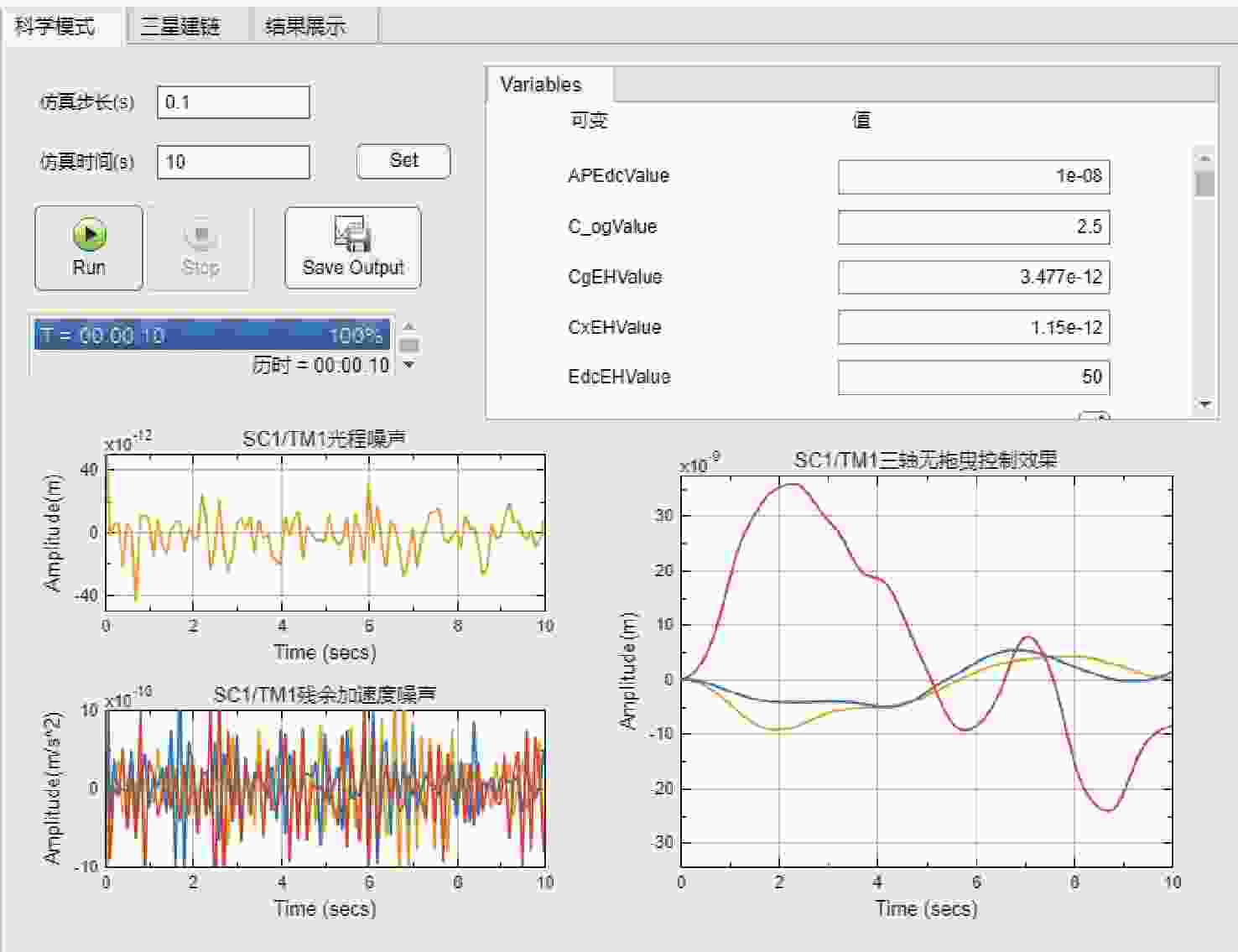Click the Save Output floppy disk icon

tap(352, 234)
